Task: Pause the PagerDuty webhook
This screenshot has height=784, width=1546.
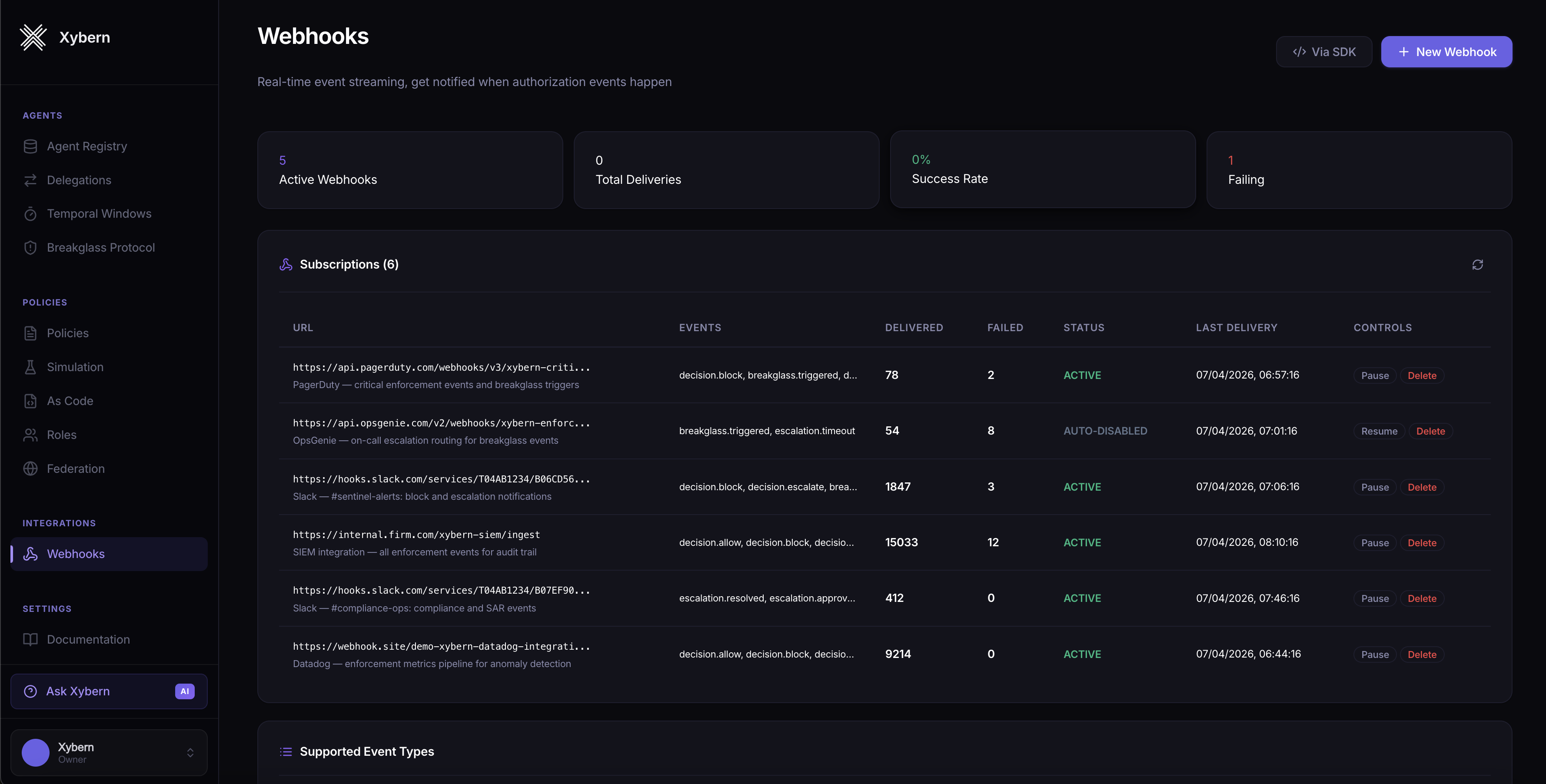Action: (1375, 375)
